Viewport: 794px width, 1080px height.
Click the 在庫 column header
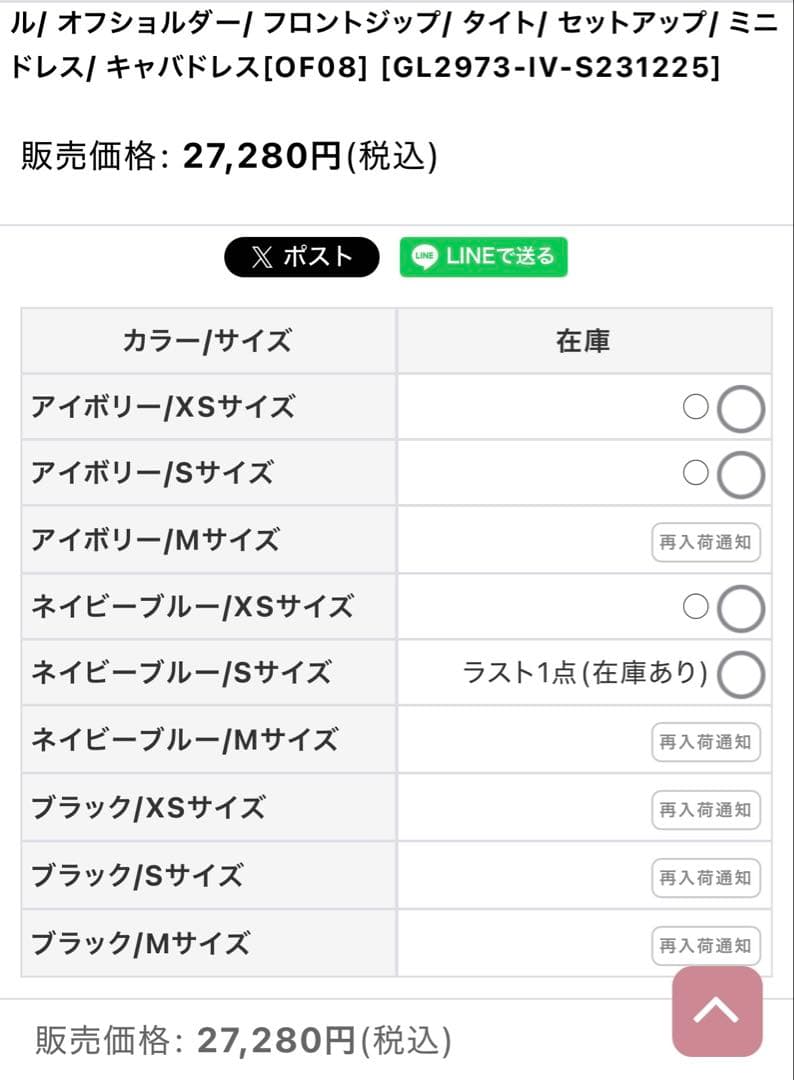point(583,341)
